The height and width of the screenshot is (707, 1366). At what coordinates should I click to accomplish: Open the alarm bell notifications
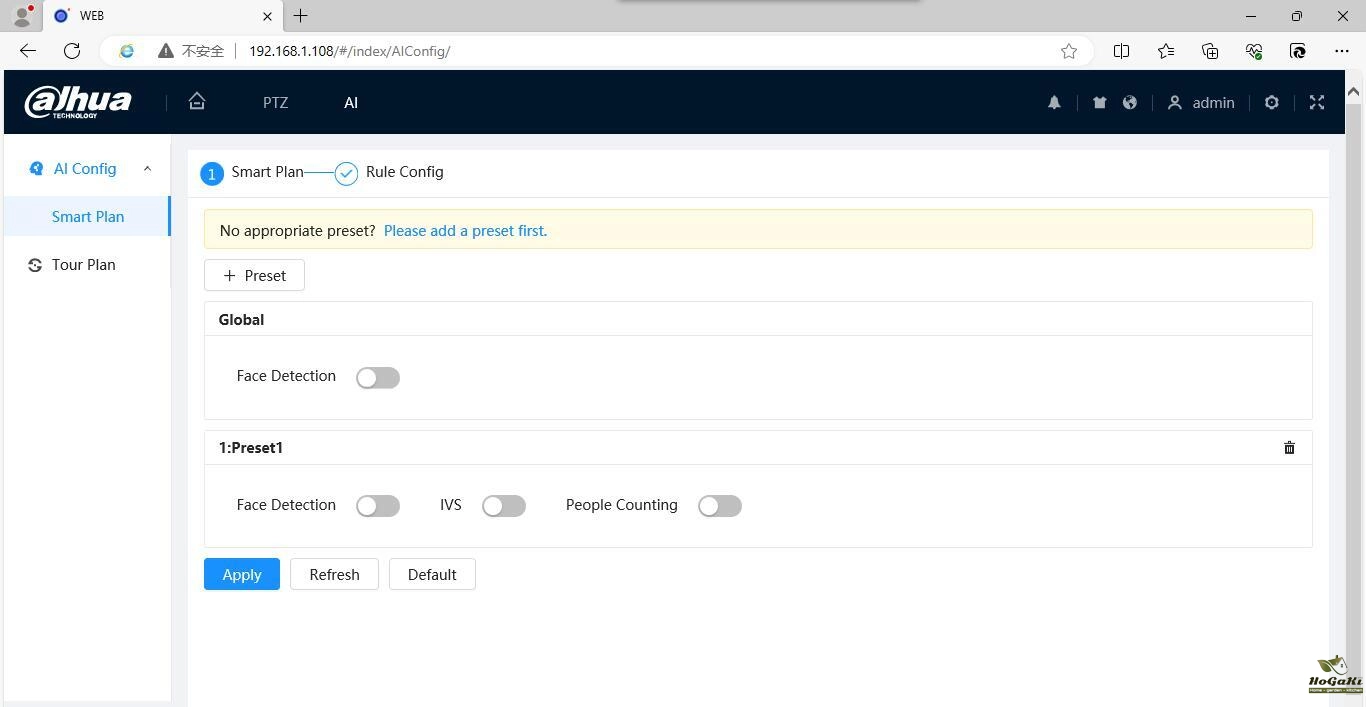tap(1054, 103)
